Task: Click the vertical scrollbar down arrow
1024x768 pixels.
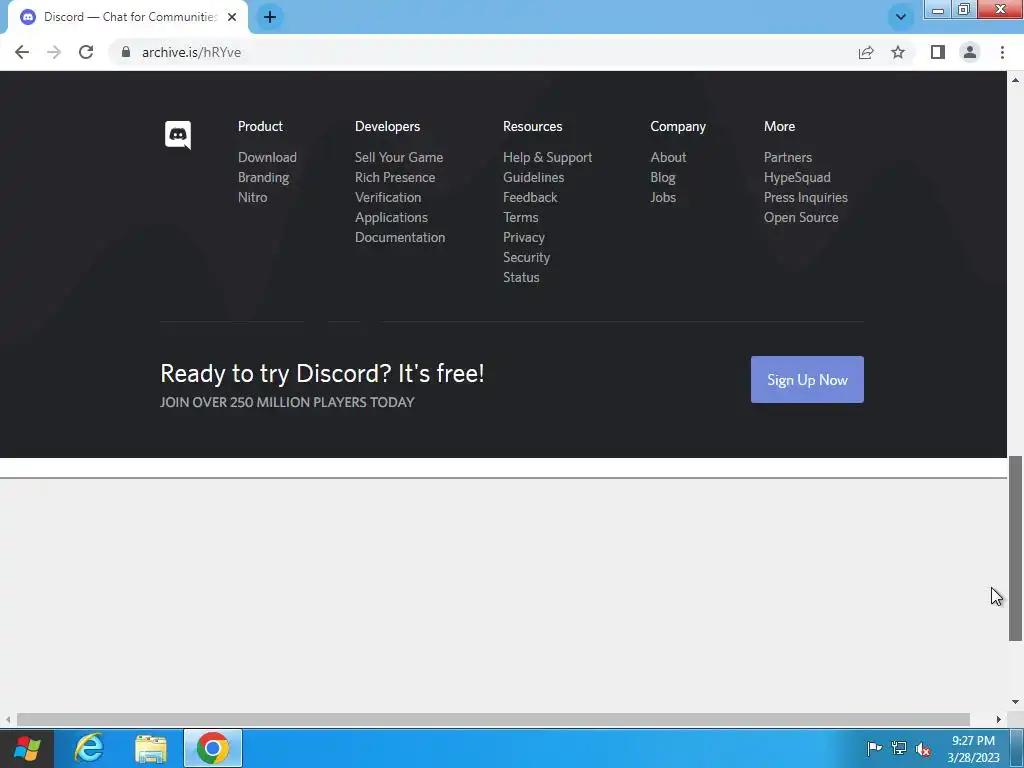Action: (1015, 702)
